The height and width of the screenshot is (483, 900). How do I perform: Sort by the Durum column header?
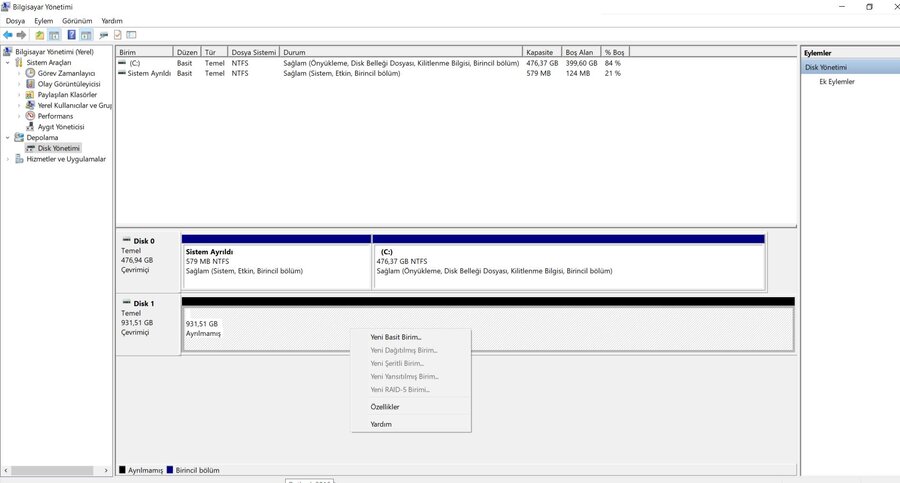click(x=401, y=52)
